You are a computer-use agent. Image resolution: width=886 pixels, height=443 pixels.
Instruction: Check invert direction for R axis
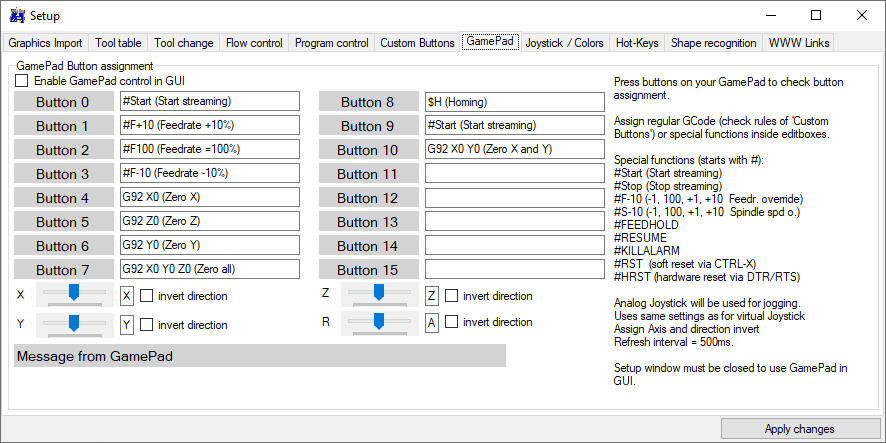pos(452,322)
